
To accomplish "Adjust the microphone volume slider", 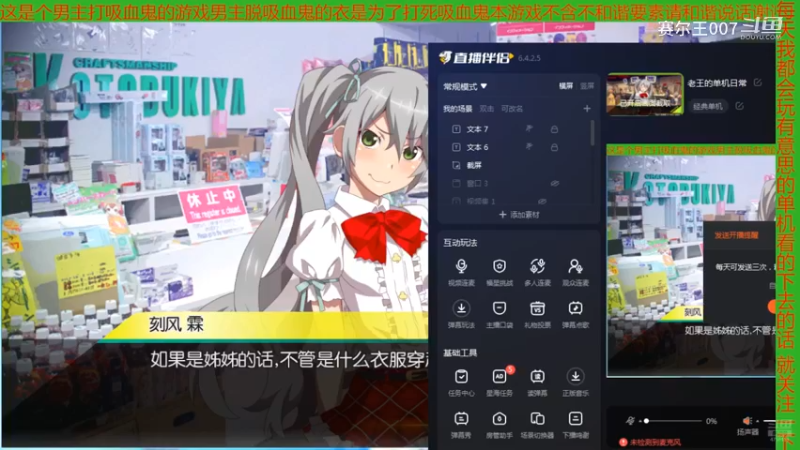I will click(x=671, y=421).
